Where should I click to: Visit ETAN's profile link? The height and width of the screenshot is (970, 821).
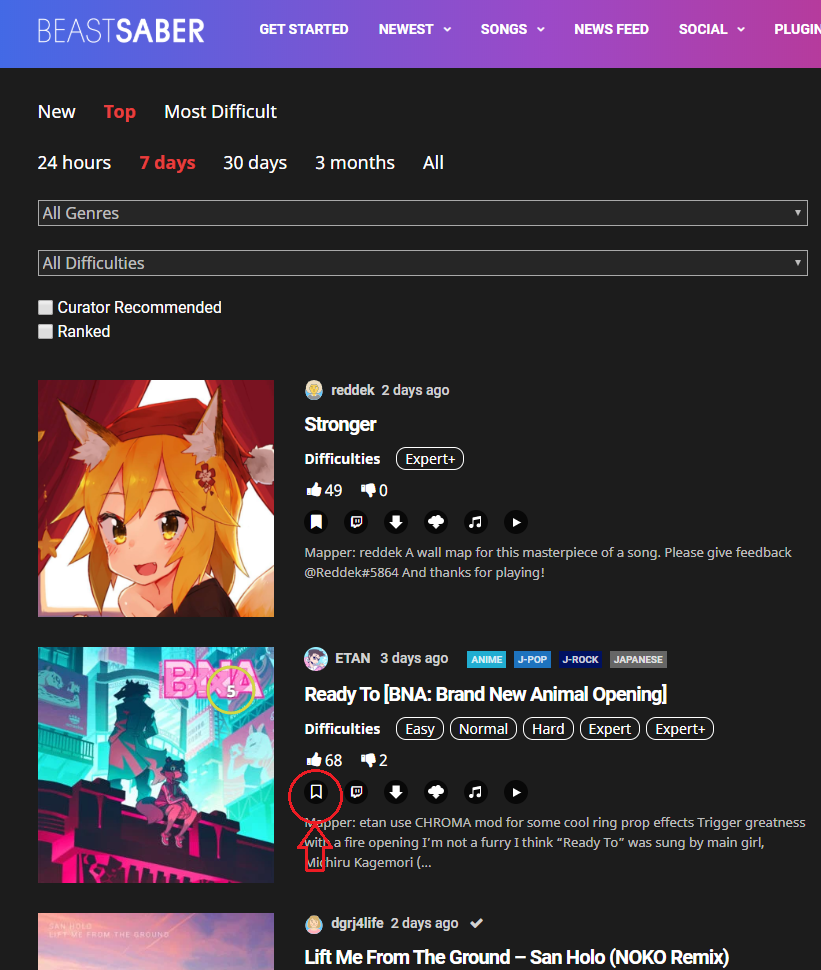point(353,658)
